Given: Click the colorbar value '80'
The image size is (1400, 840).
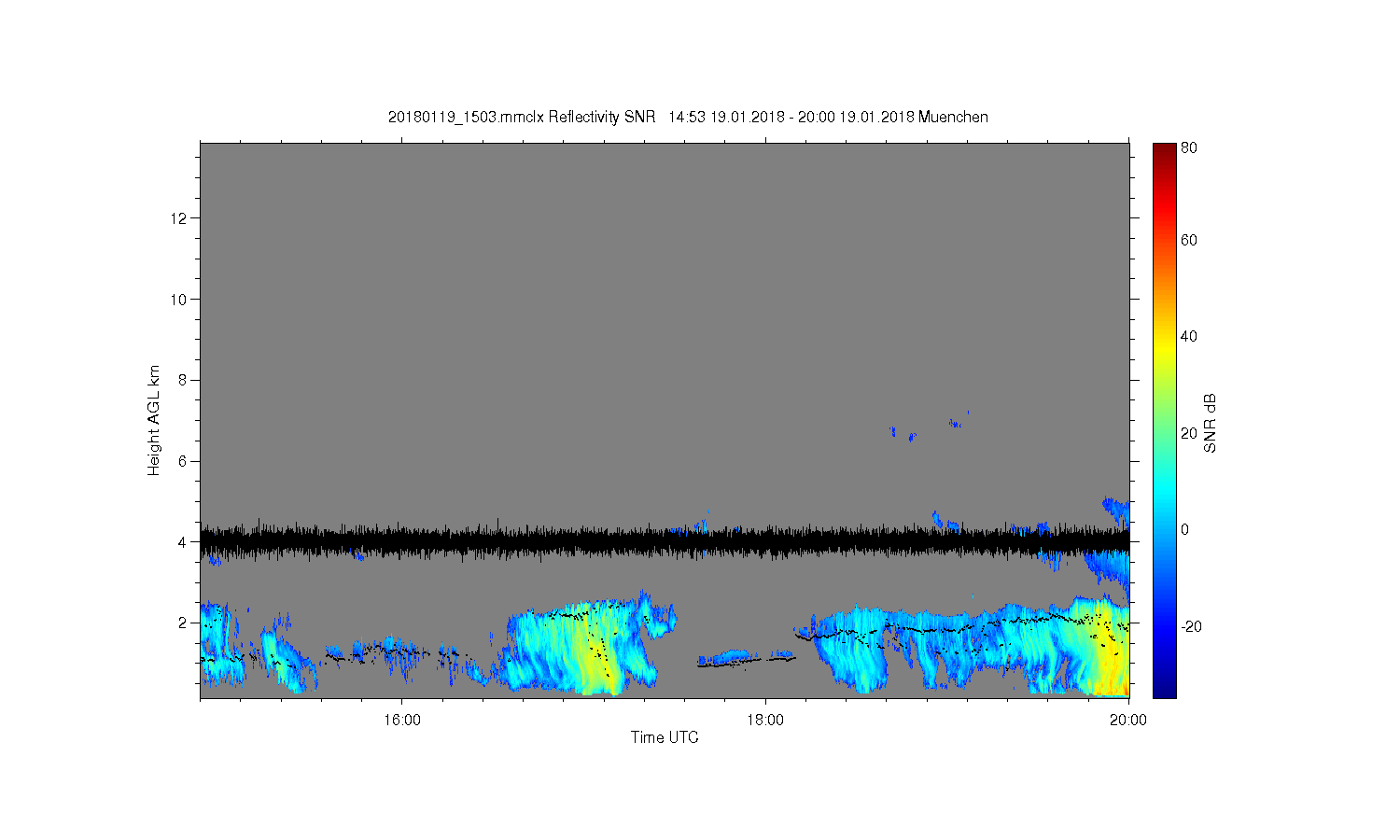Looking at the screenshot, I should click(1189, 147).
